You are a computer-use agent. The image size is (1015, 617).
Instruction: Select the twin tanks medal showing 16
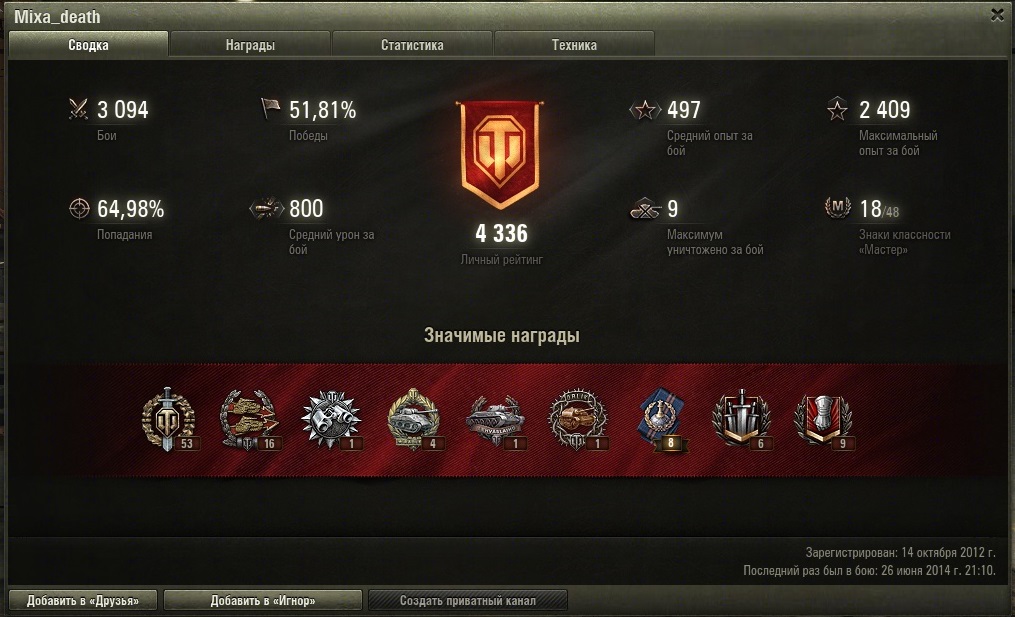[249, 420]
